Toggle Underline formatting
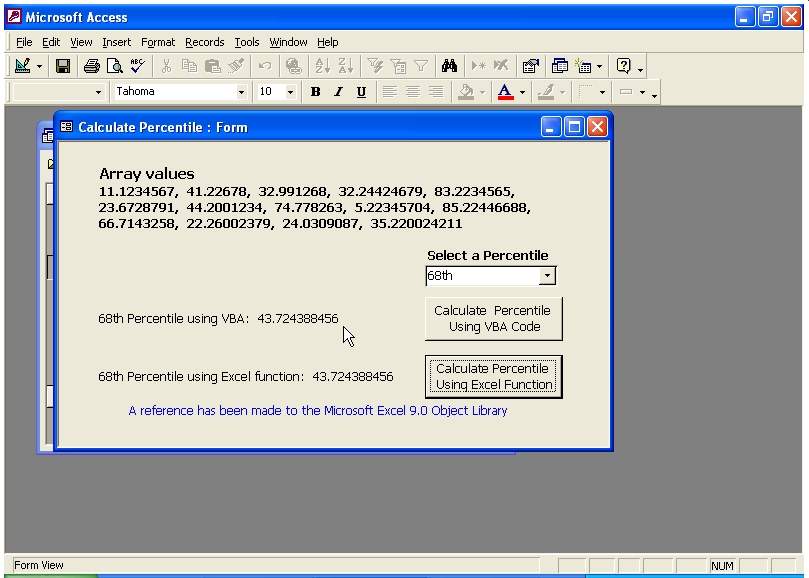 pyautogui.click(x=361, y=92)
